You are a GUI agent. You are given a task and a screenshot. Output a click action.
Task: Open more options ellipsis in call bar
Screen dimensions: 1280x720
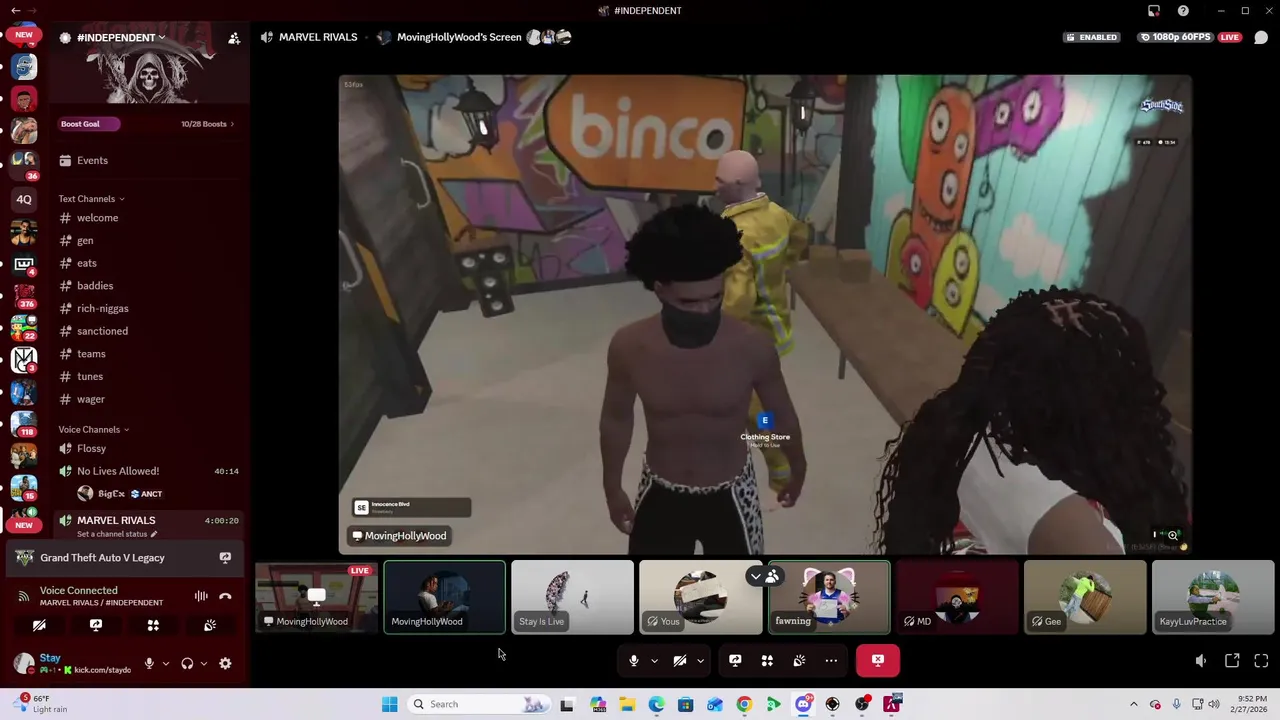(x=831, y=660)
